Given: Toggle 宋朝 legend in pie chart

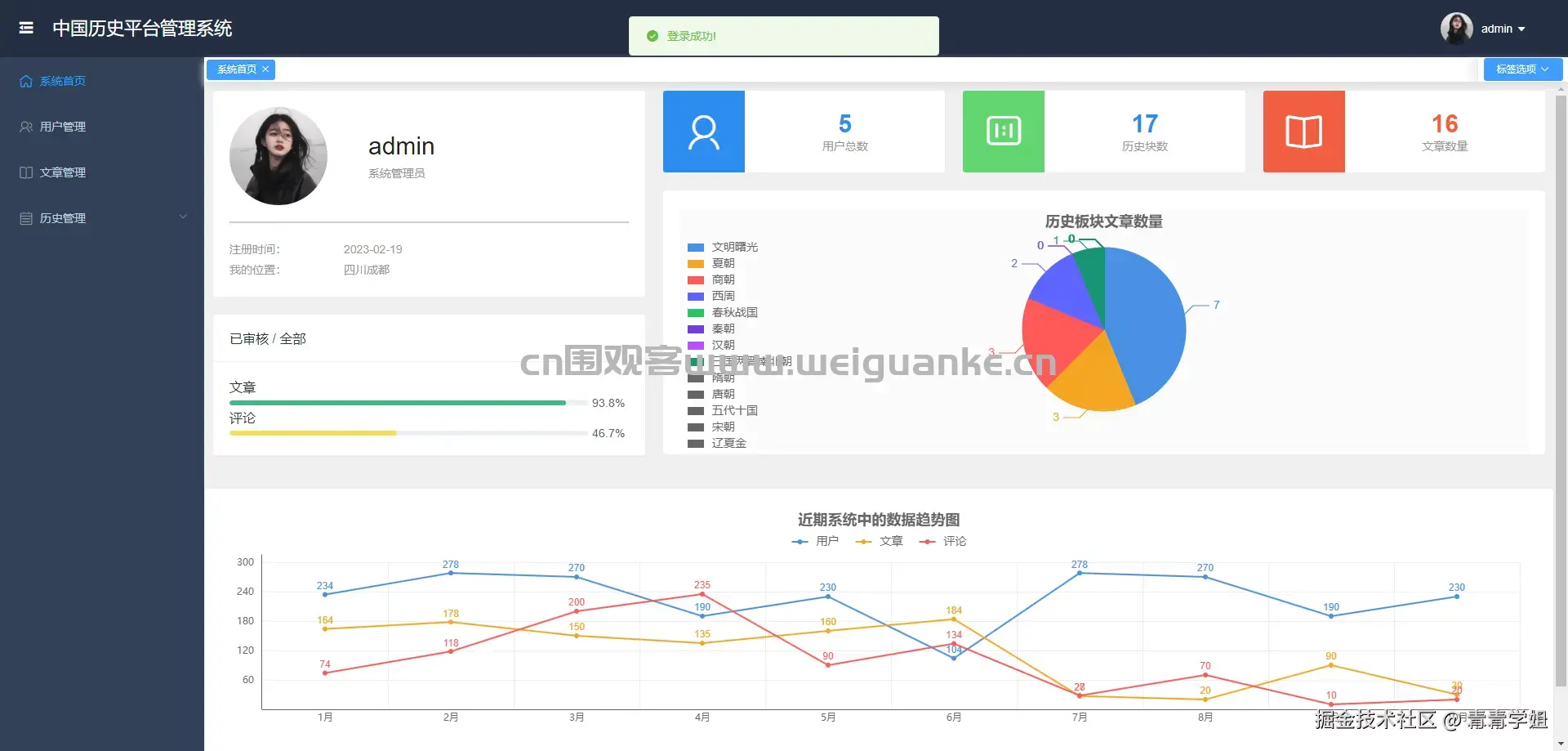Looking at the screenshot, I should [711, 427].
